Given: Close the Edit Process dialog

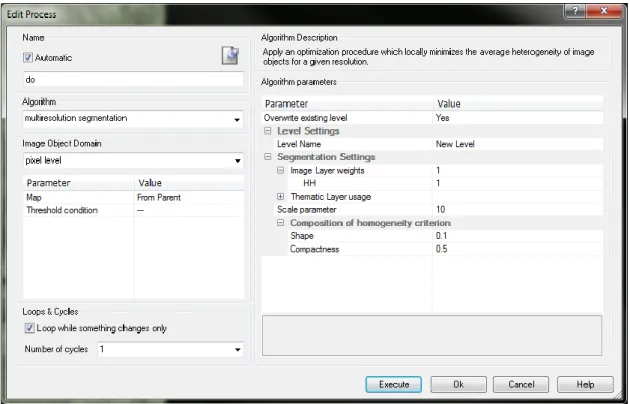Looking at the screenshot, I should coord(604,11).
